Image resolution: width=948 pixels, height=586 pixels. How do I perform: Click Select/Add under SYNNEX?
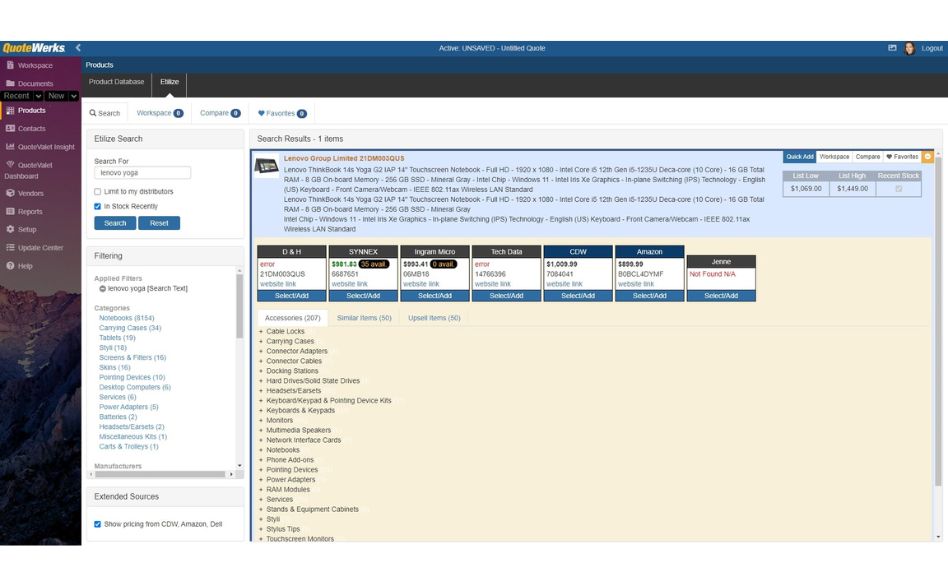[363, 296]
